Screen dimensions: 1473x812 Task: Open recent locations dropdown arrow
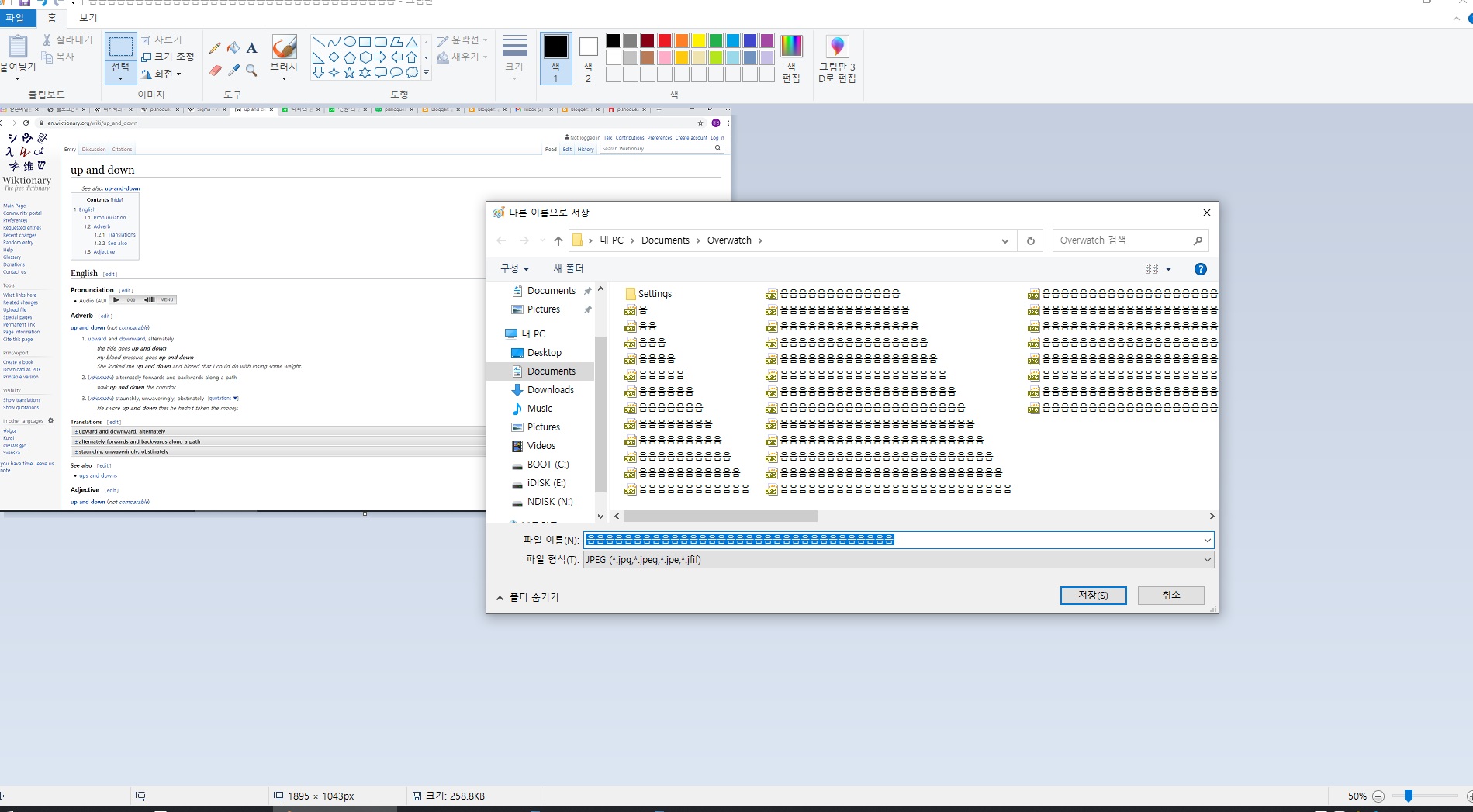click(x=541, y=240)
